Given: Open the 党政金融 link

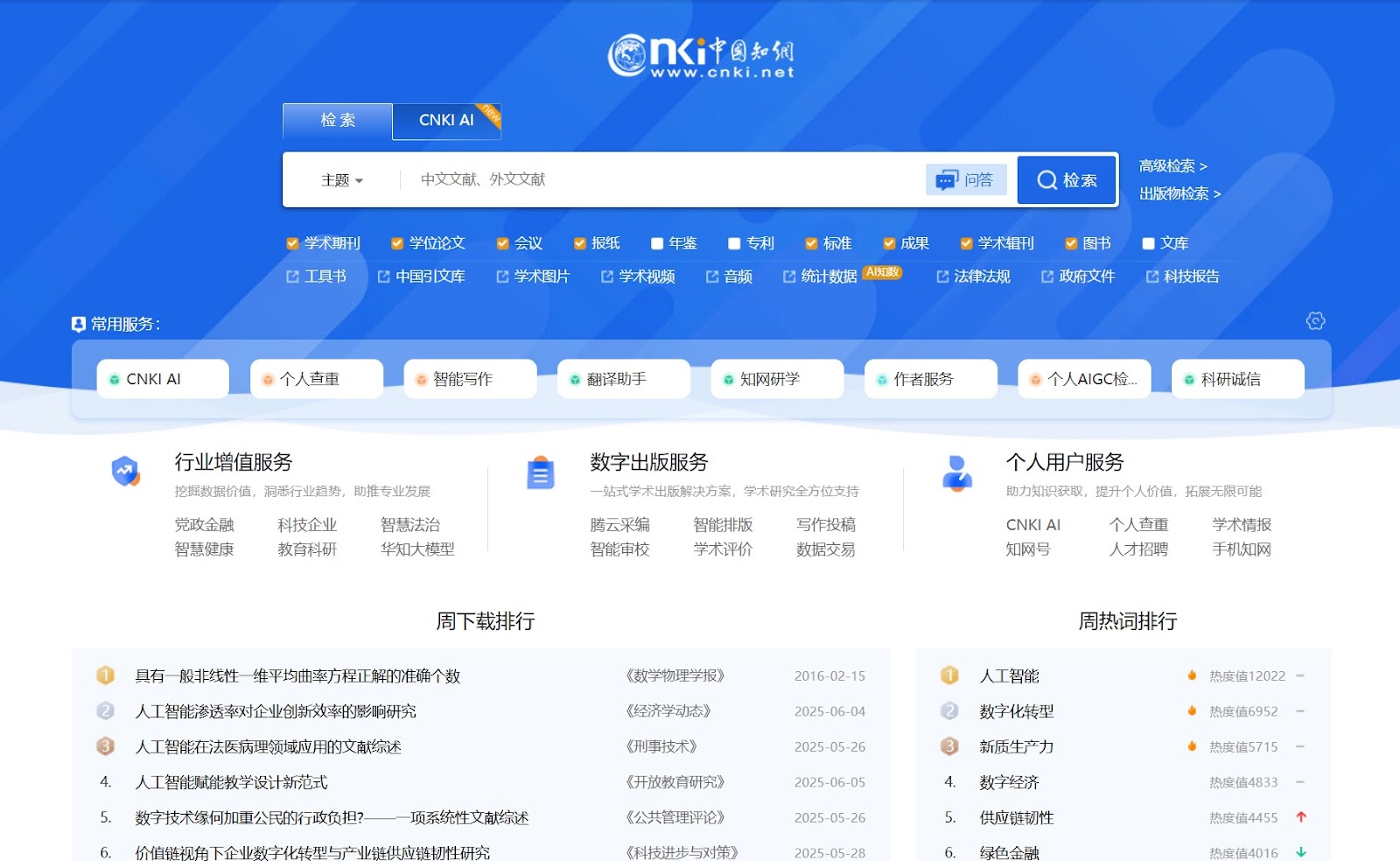Looking at the screenshot, I should pyautogui.click(x=204, y=525).
